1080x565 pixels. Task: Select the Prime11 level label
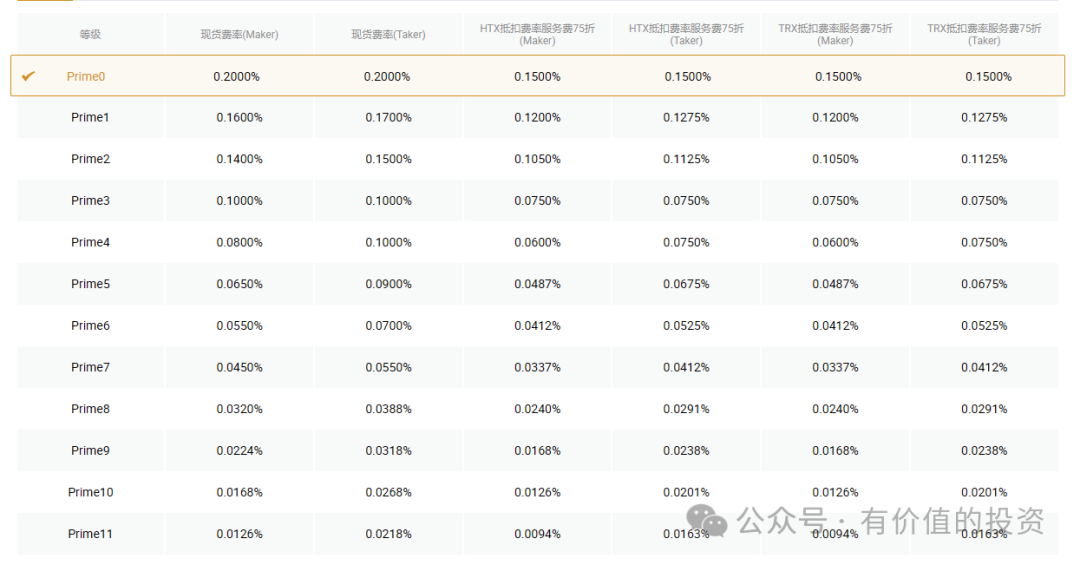pos(90,534)
